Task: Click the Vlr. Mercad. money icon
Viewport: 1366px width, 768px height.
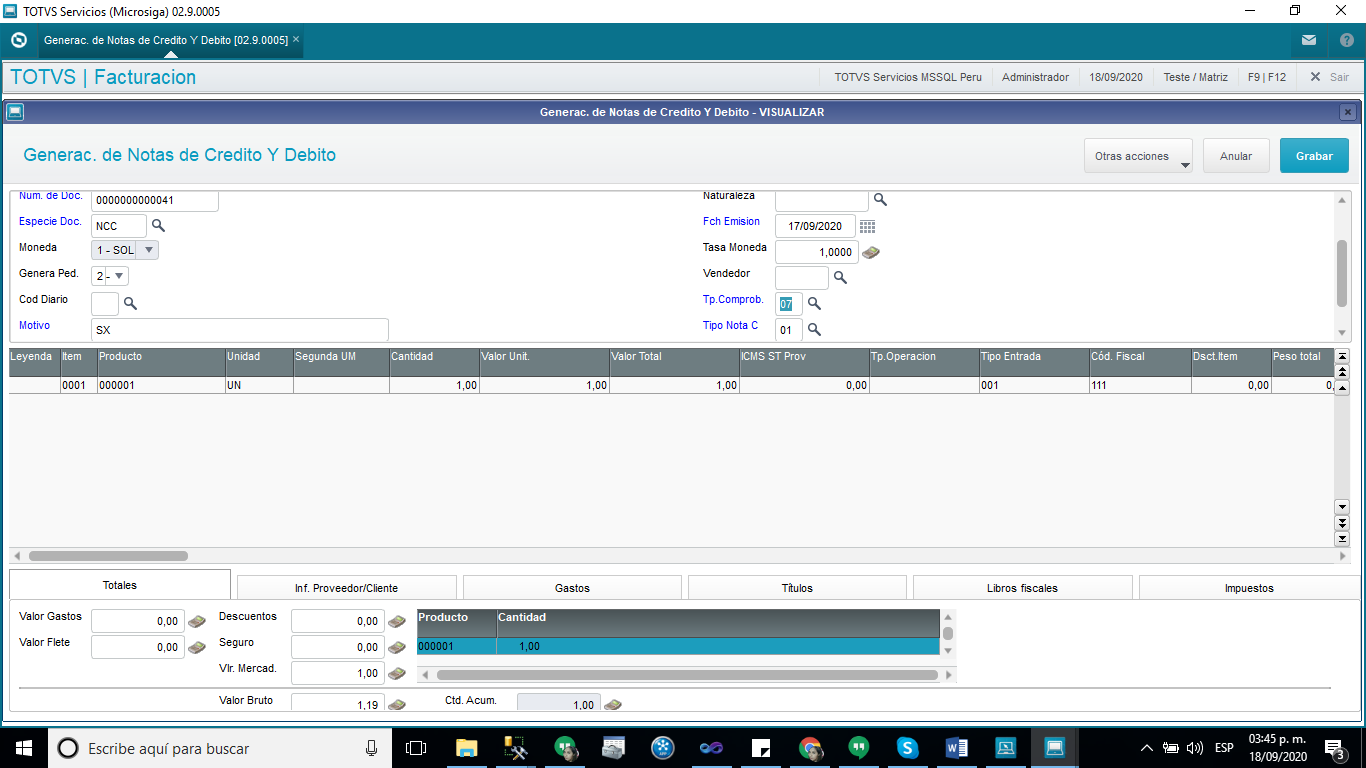Action: coord(396,673)
